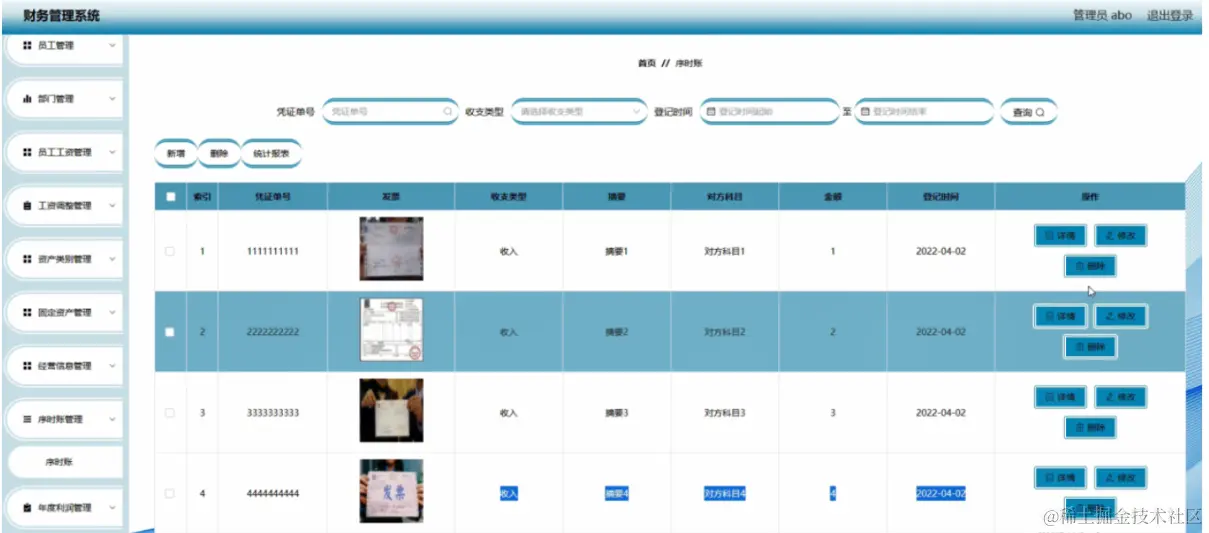Click the 退出登录 link
Viewport: 1209px width, 533px height.
pyautogui.click(x=1170, y=15)
